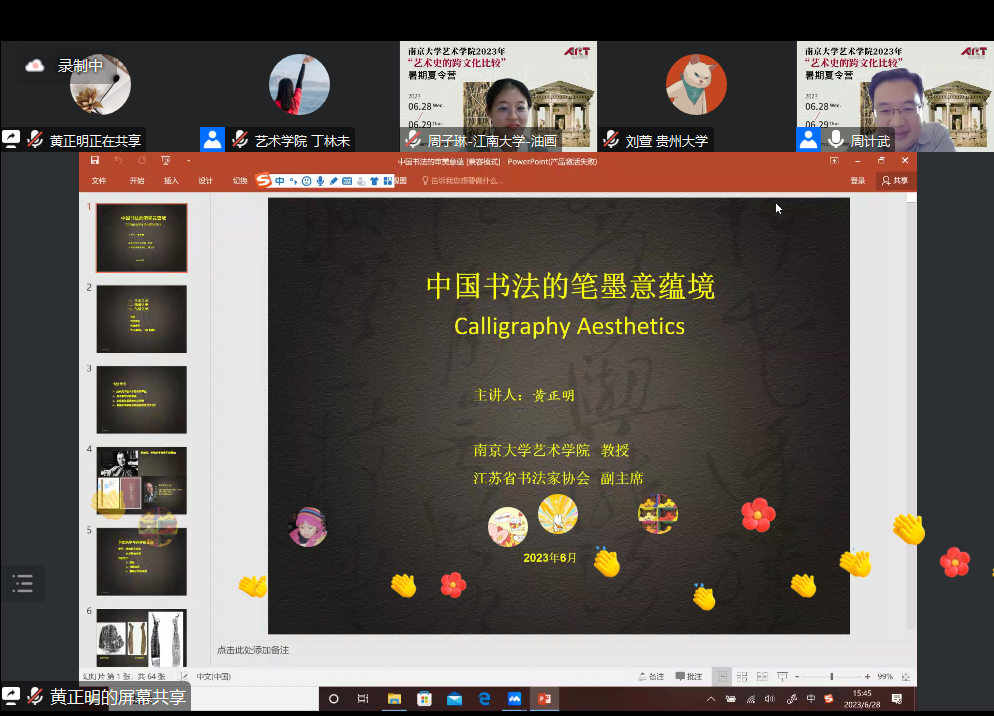Open the Quick Access Toolbar customize dropdown
This screenshot has height=716, width=994.
click(188, 161)
